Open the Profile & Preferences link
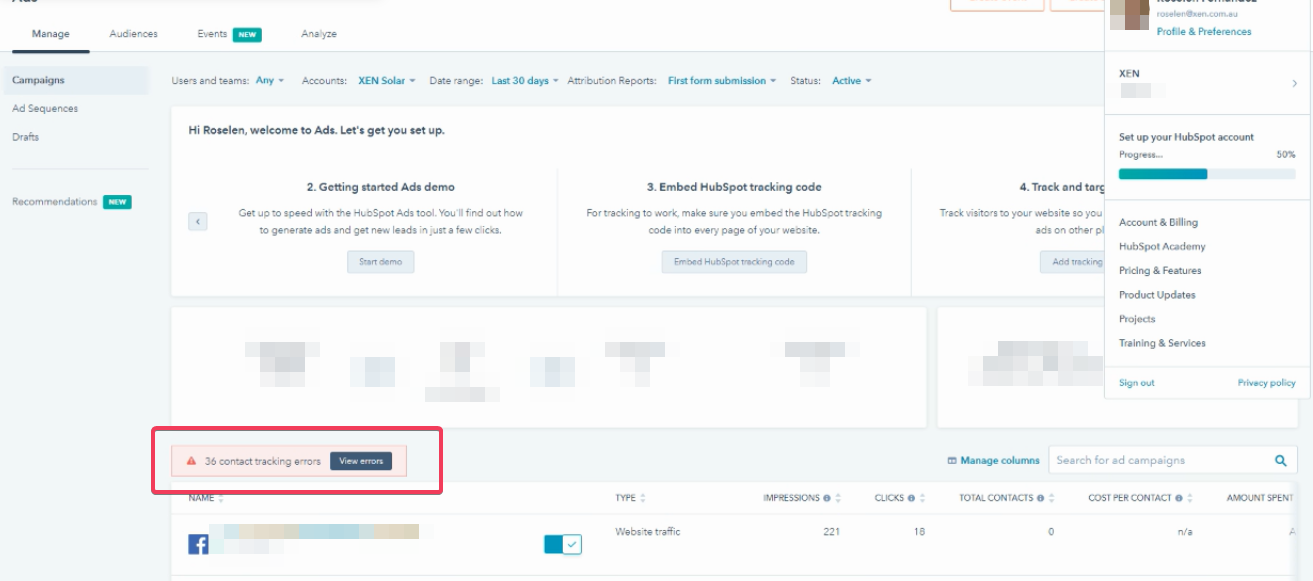 click(1204, 32)
